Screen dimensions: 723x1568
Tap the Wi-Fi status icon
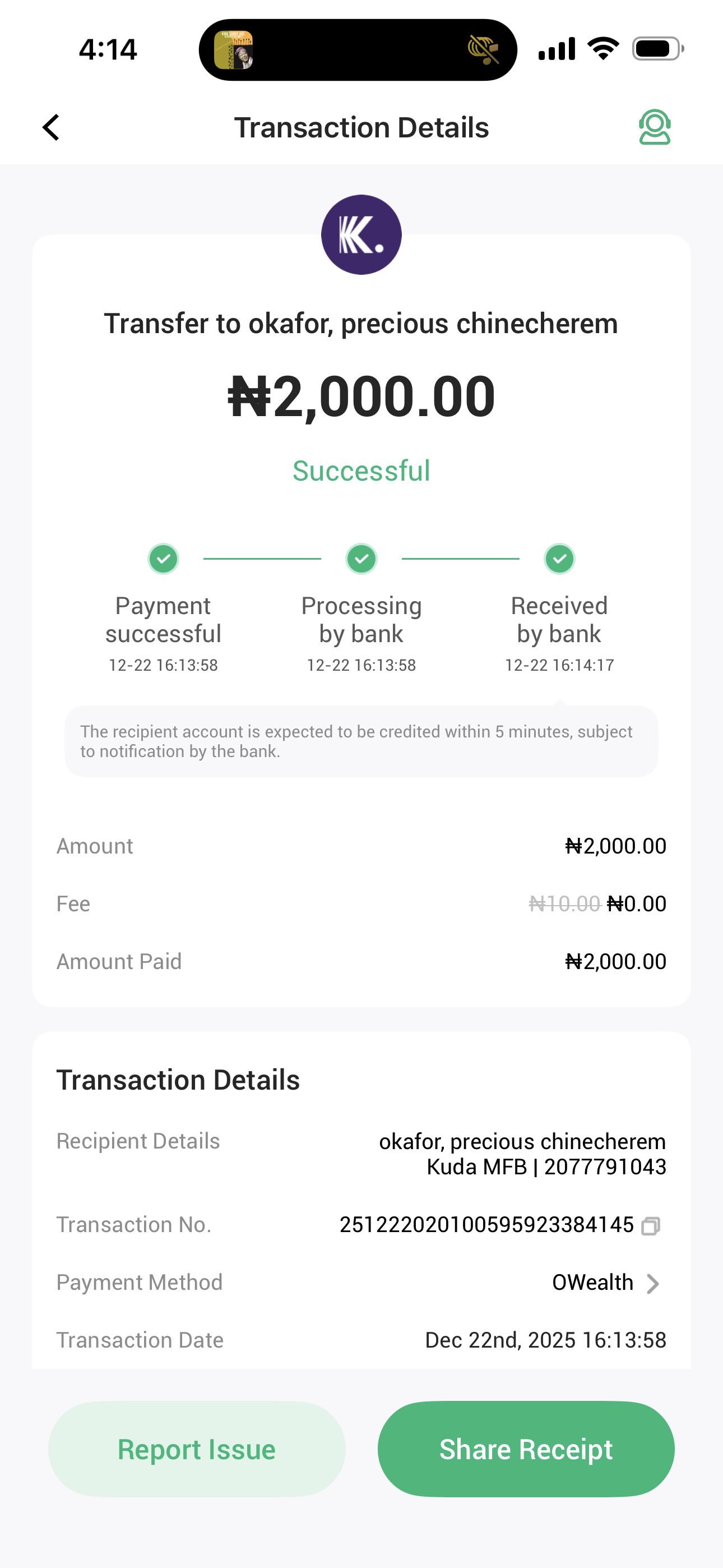[602, 49]
